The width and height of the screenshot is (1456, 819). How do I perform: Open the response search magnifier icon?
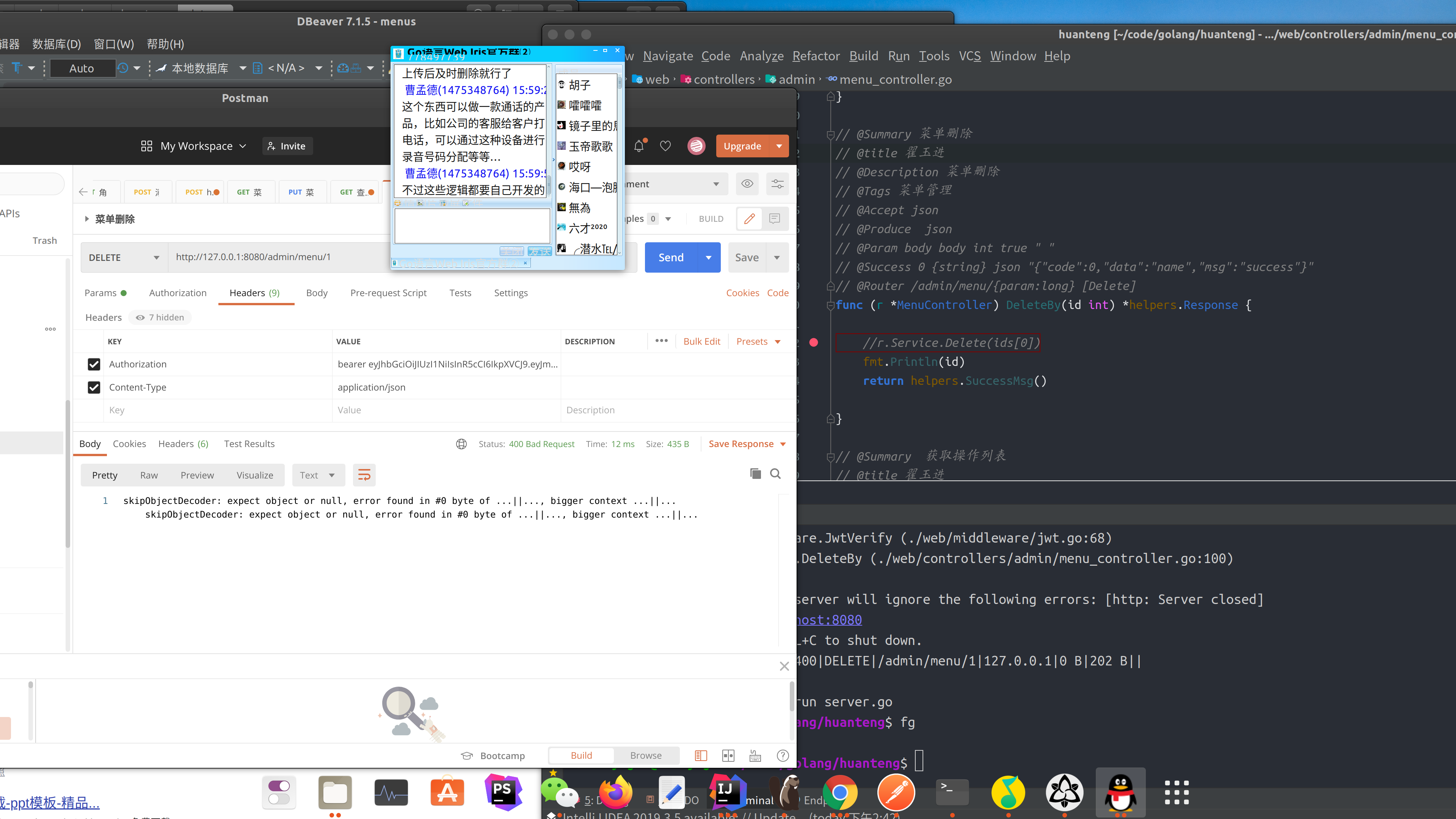click(x=775, y=474)
